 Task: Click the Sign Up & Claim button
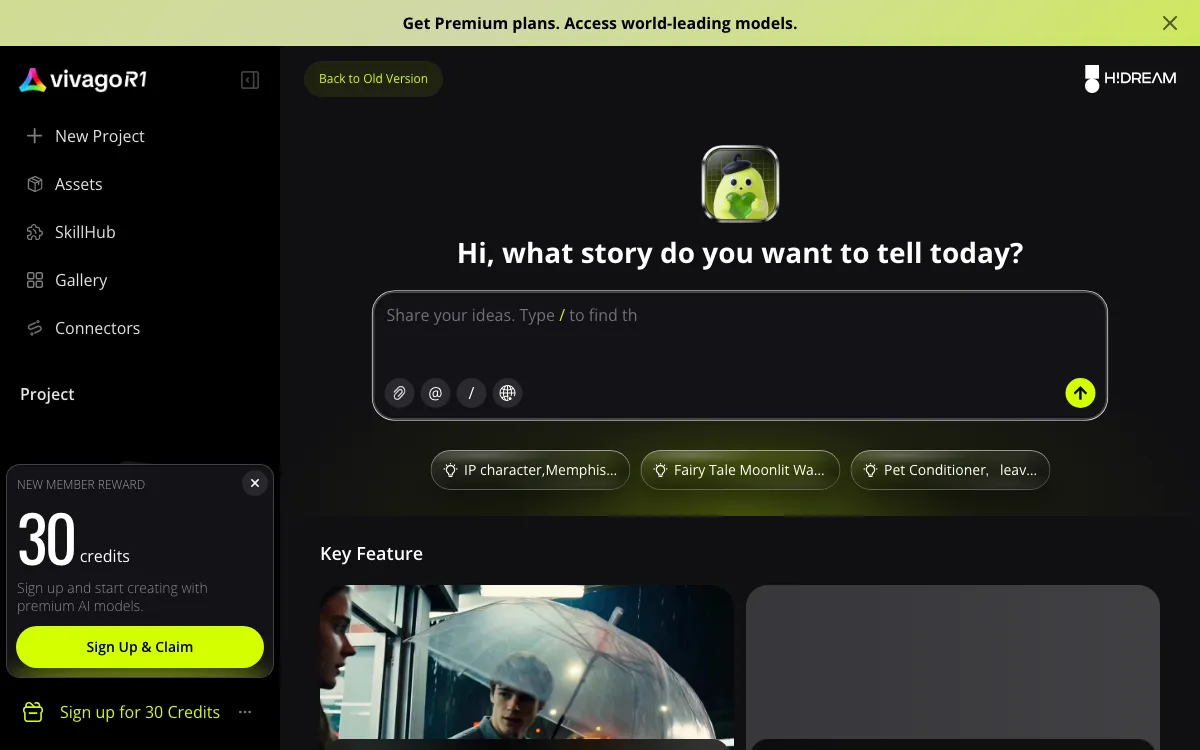pyautogui.click(x=140, y=647)
